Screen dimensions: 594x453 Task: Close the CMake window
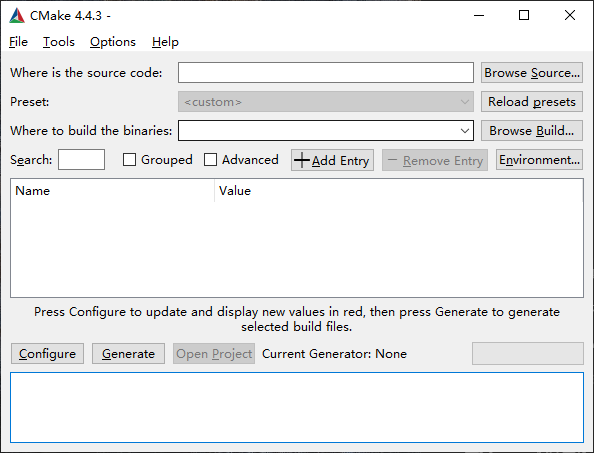tap(570, 16)
